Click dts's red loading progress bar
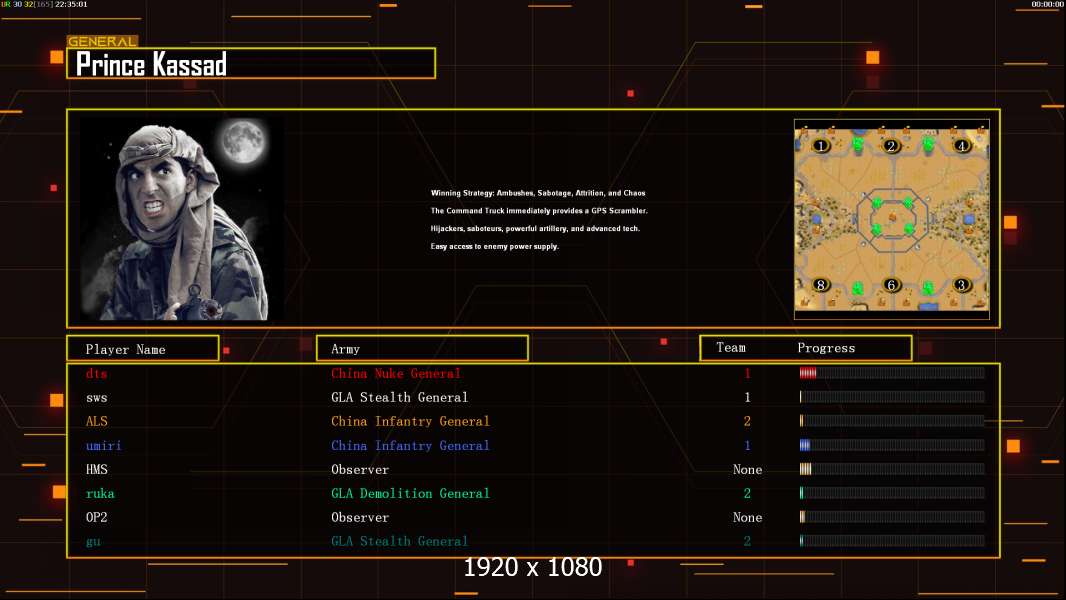Viewport: 1066px width, 600px height. pos(892,372)
